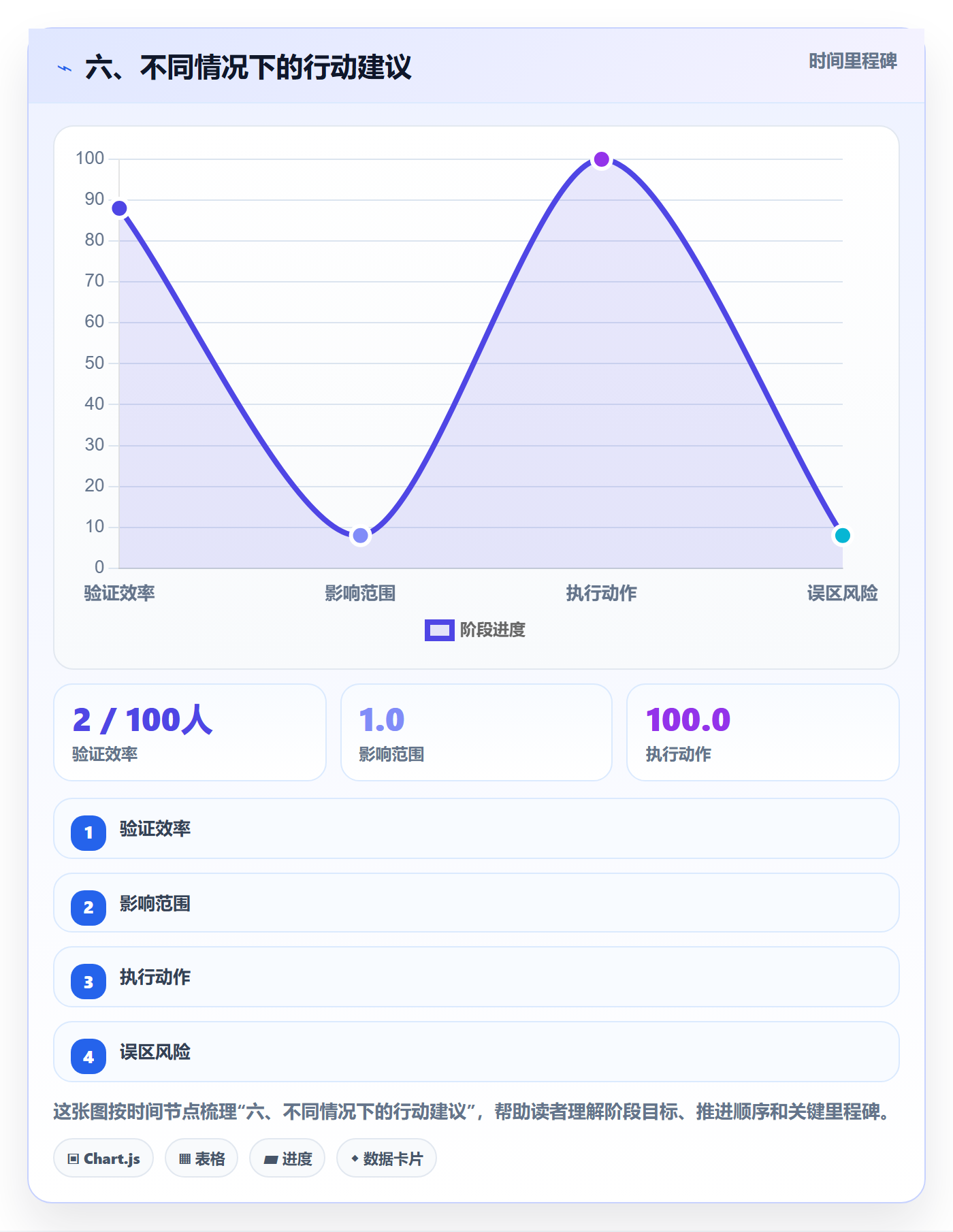Open the 2 / 100人 验证效率 stat card
This screenshot has height=1232, width=953.
[x=190, y=732]
